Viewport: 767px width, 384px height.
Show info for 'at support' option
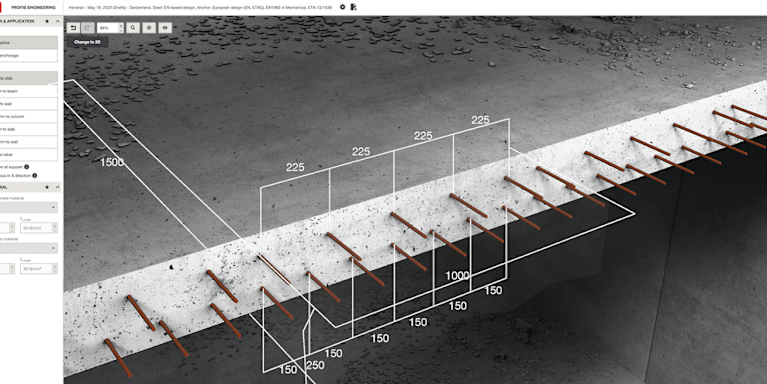[26, 167]
